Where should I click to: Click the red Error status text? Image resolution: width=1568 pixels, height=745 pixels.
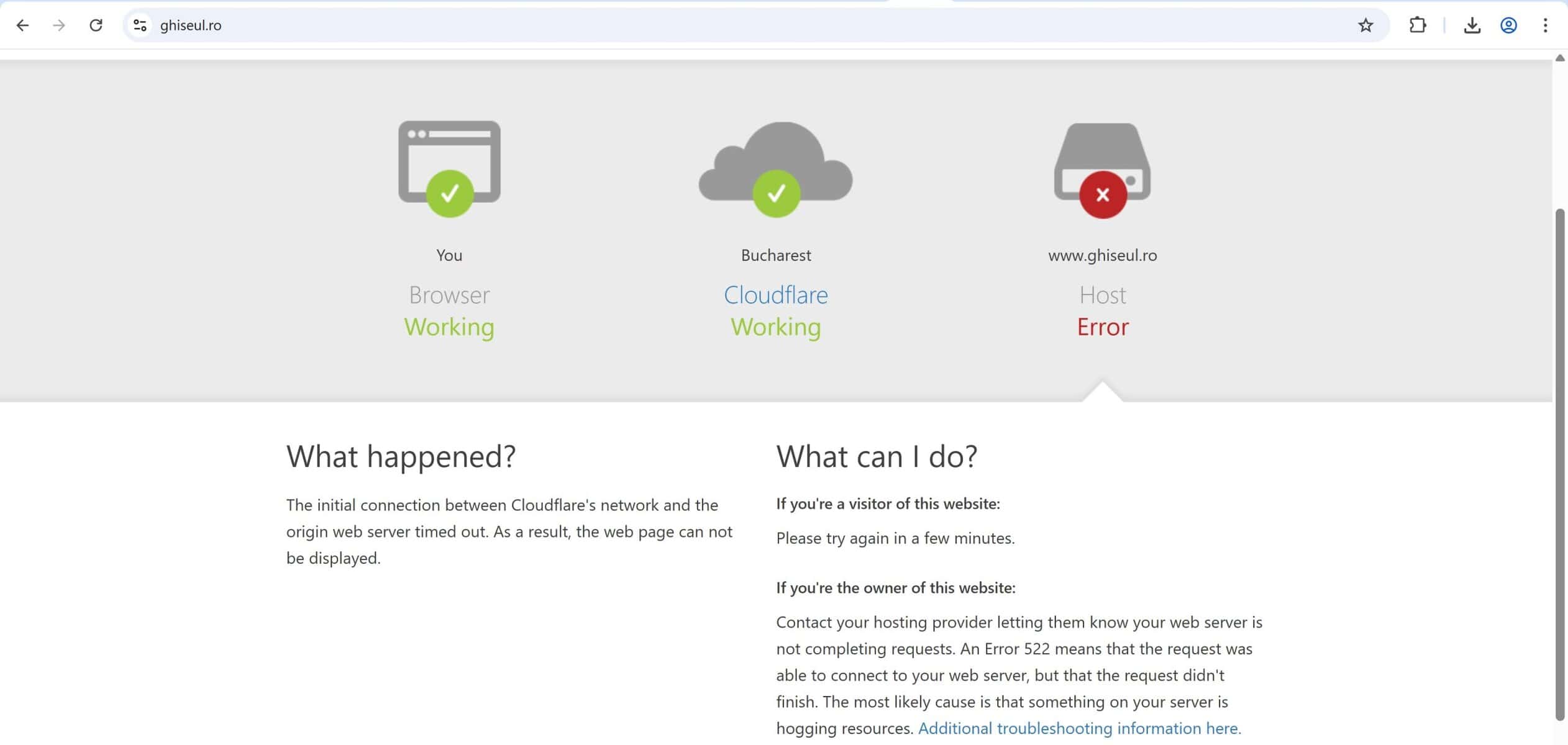point(1102,327)
